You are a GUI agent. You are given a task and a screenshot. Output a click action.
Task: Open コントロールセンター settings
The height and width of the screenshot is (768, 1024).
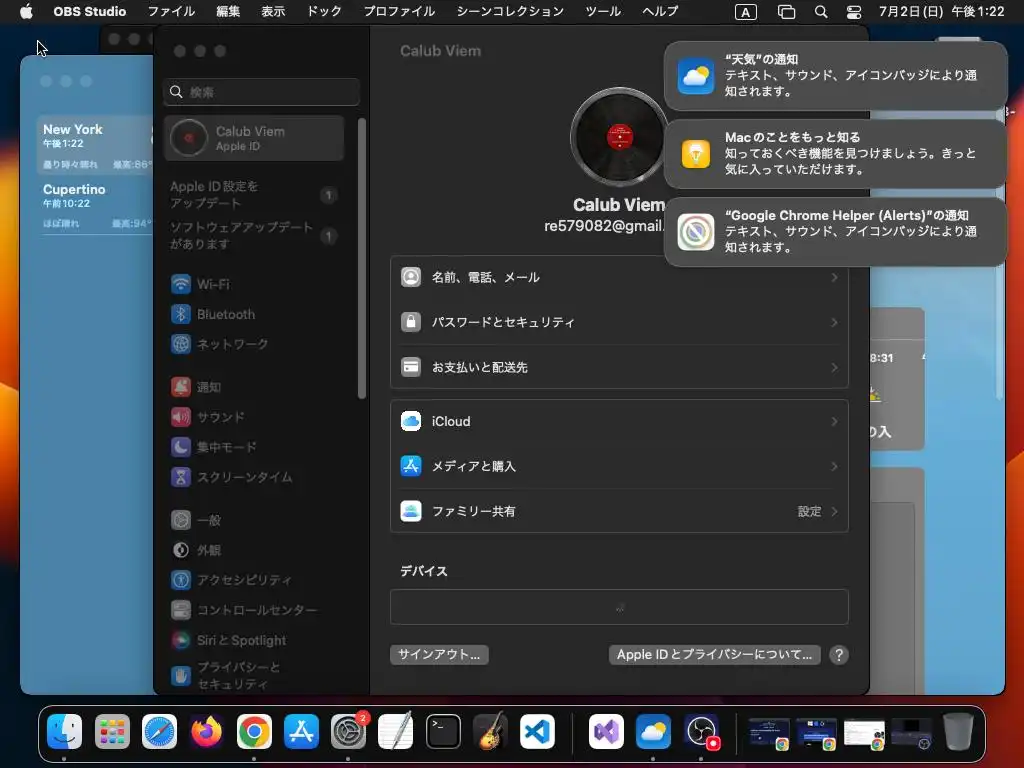244,610
